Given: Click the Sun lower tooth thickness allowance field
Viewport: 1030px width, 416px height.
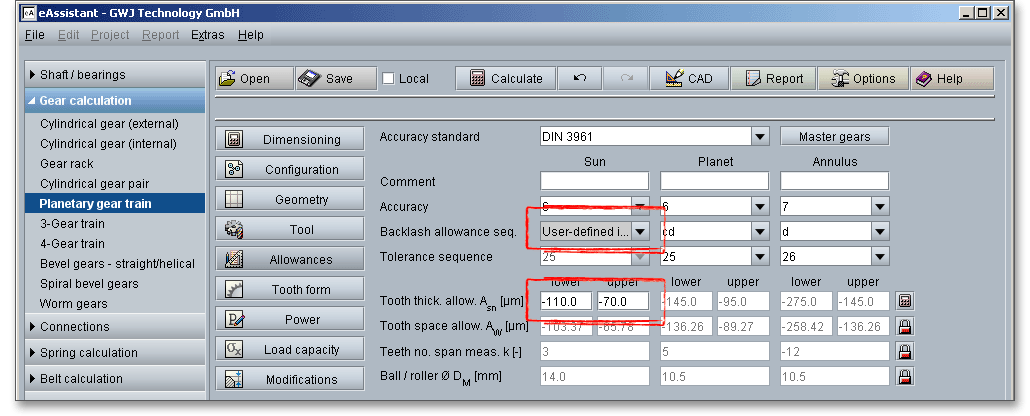Looking at the screenshot, I should (x=564, y=301).
